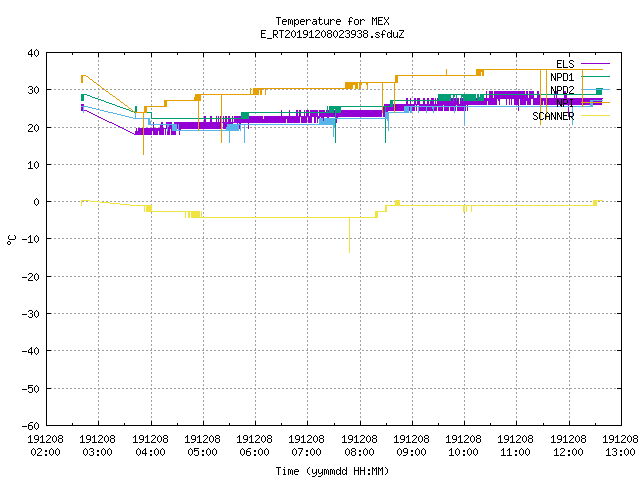Image resolution: width=640 pixels, height=480 pixels.
Task: Click the x-axis tick label 191208 10:00
Action: pyautogui.click(x=463, y=446)
